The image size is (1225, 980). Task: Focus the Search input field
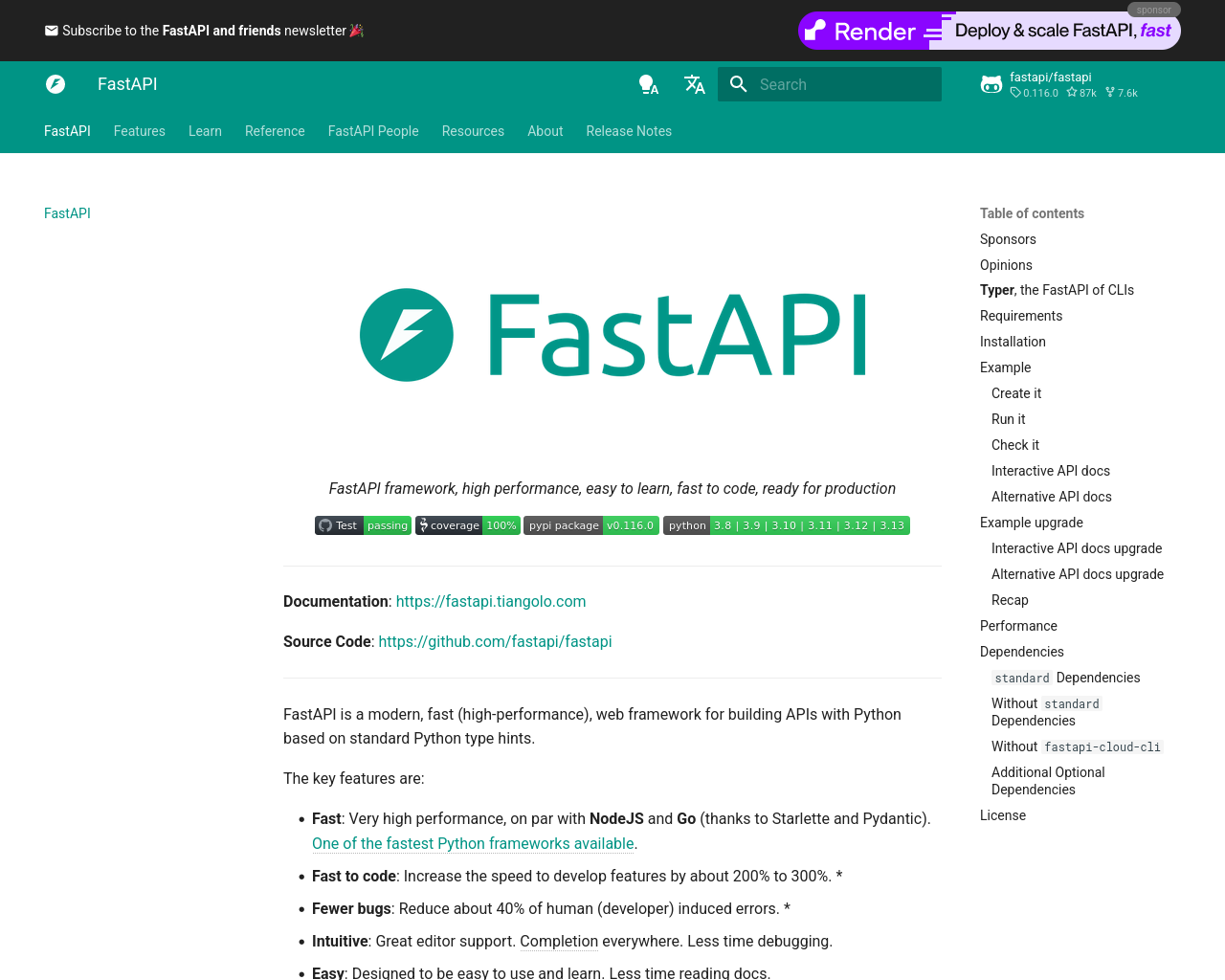click(830, 84)
